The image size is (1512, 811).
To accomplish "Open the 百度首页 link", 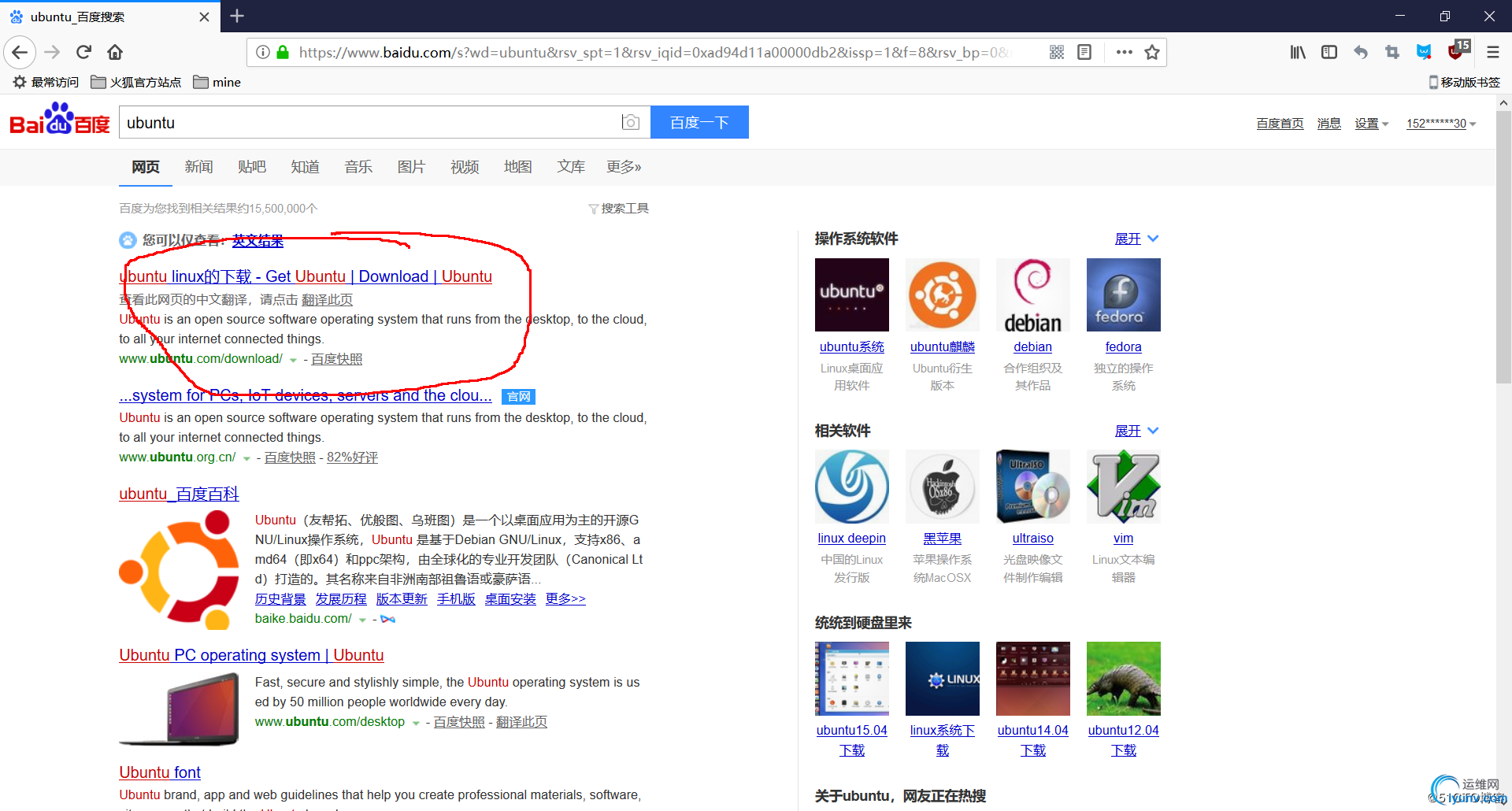I will click(x=1280, y=124).
